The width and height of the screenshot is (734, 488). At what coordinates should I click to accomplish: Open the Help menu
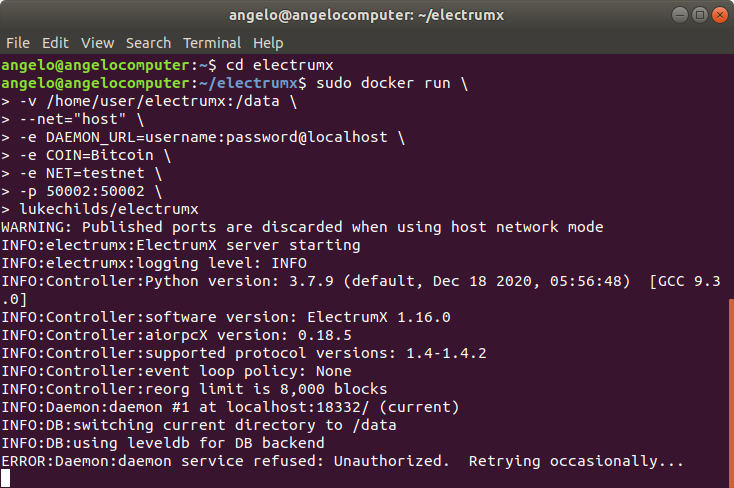point(268,43)
